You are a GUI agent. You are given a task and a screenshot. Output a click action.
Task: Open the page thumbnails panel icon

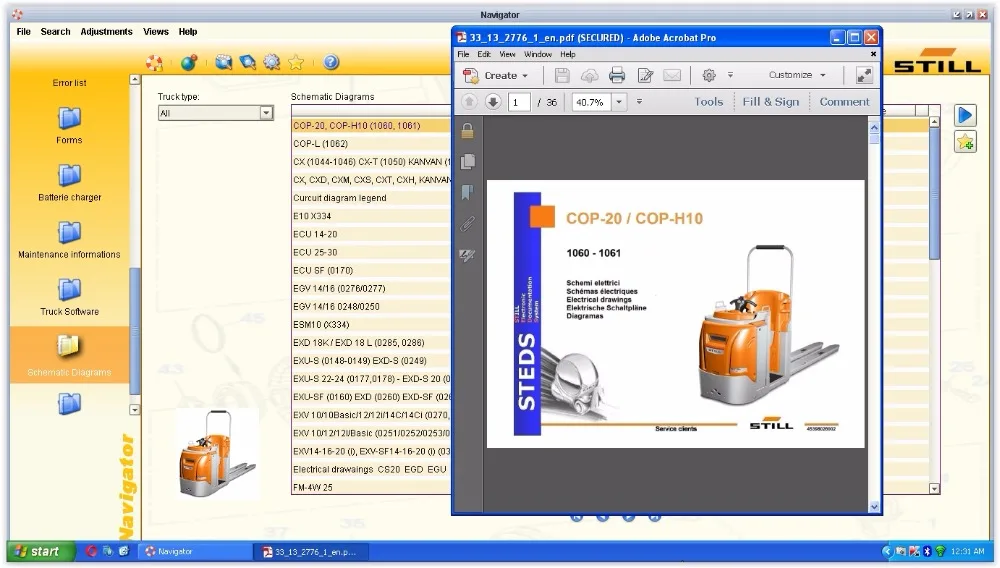(x=467, y=161)
